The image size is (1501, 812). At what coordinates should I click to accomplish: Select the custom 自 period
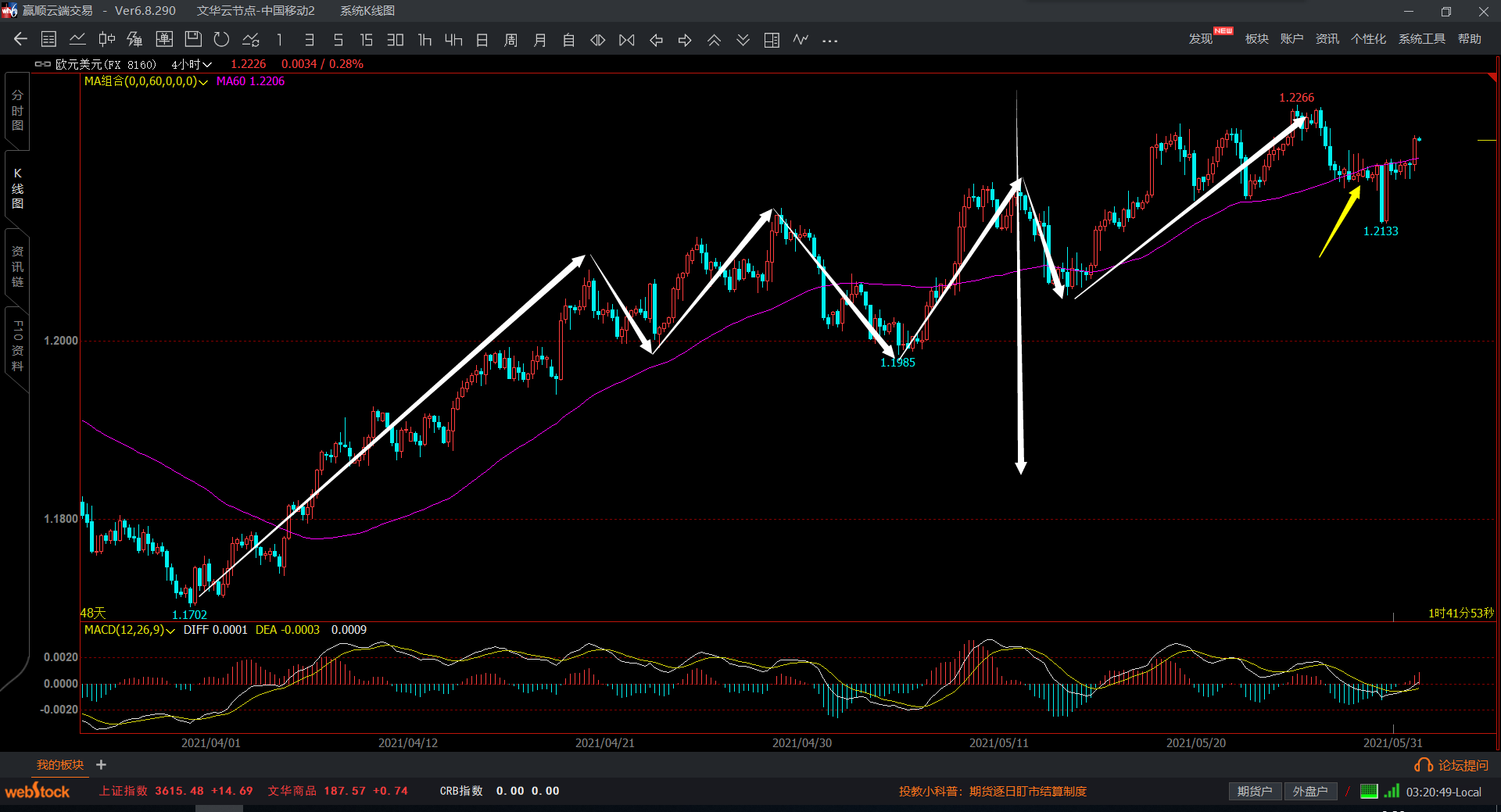pyautogui.click(x=568, y=39)
